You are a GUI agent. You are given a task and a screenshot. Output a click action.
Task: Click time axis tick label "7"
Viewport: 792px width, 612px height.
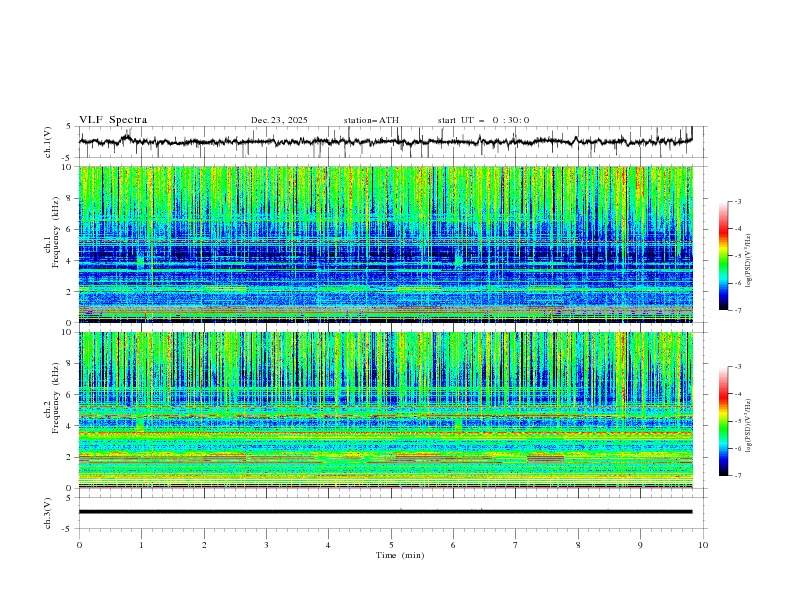tap(516, 545)
